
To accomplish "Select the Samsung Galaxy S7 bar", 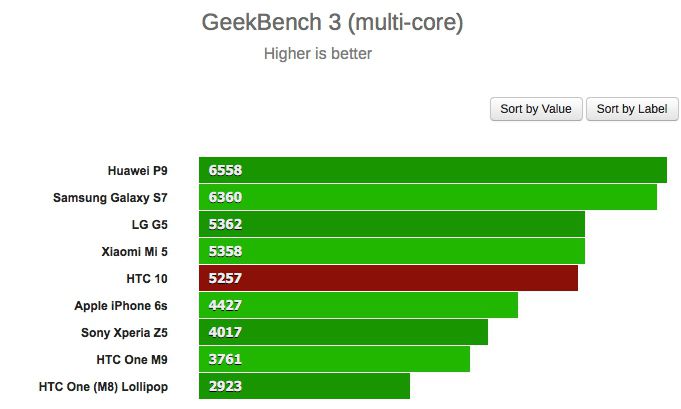I will click(427, 197).
